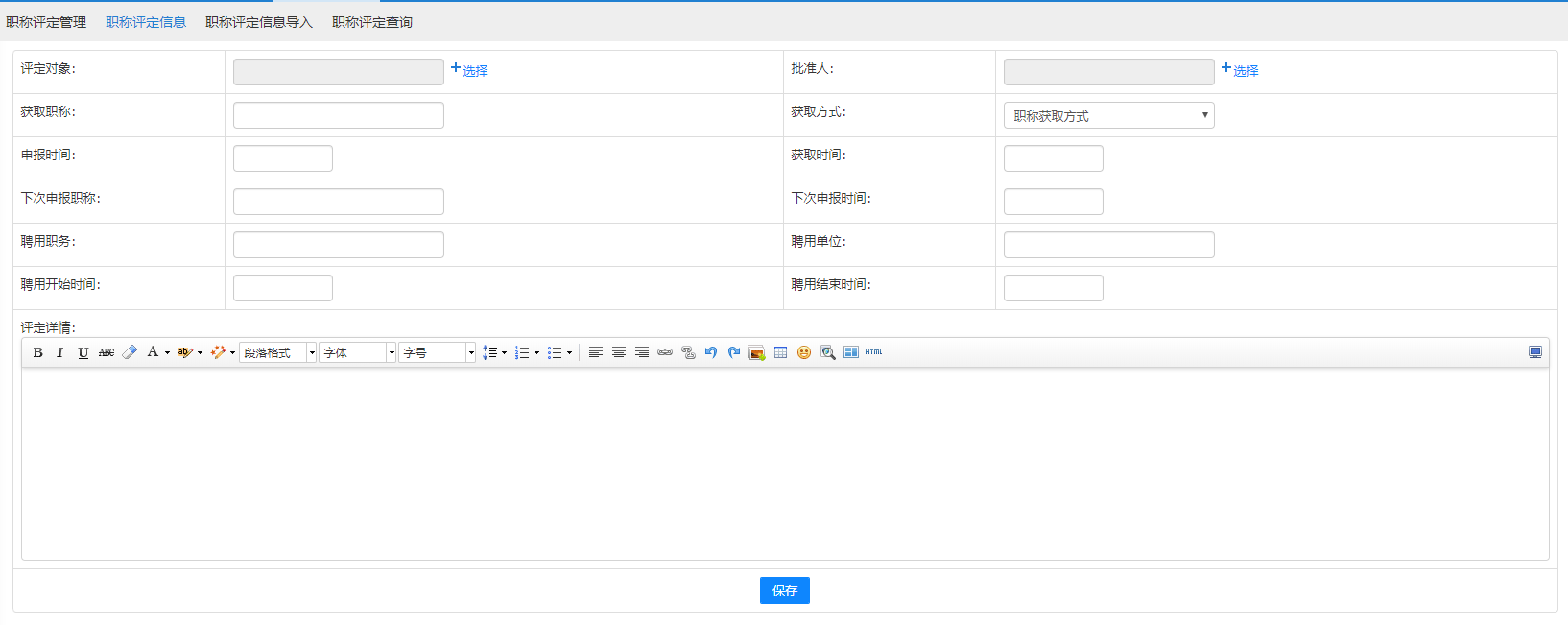
Task: Toggle strikethrough text formatting
Action: coord(107,352)
